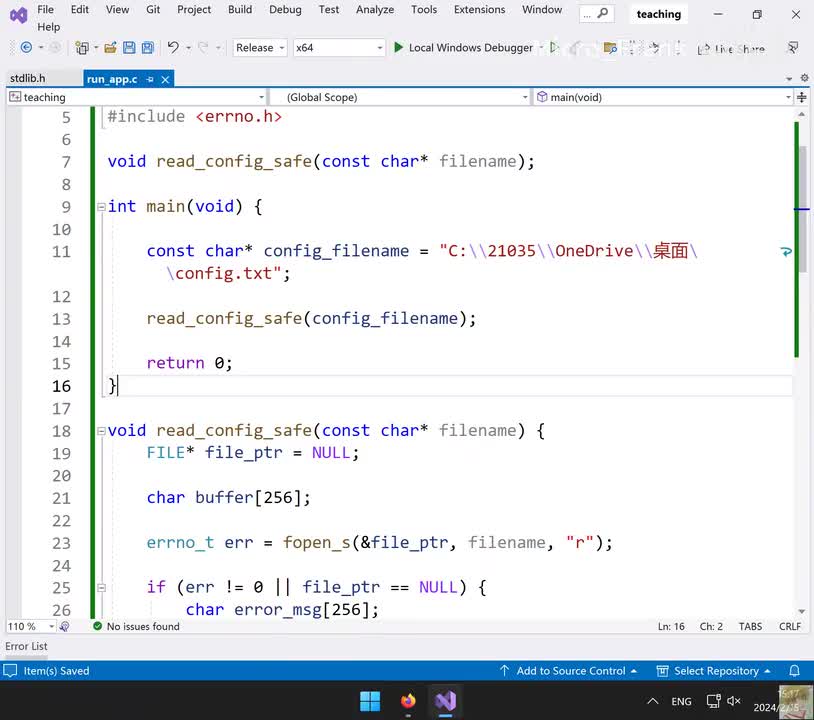Open the 110 % zoom dropdown

(31, 626)
